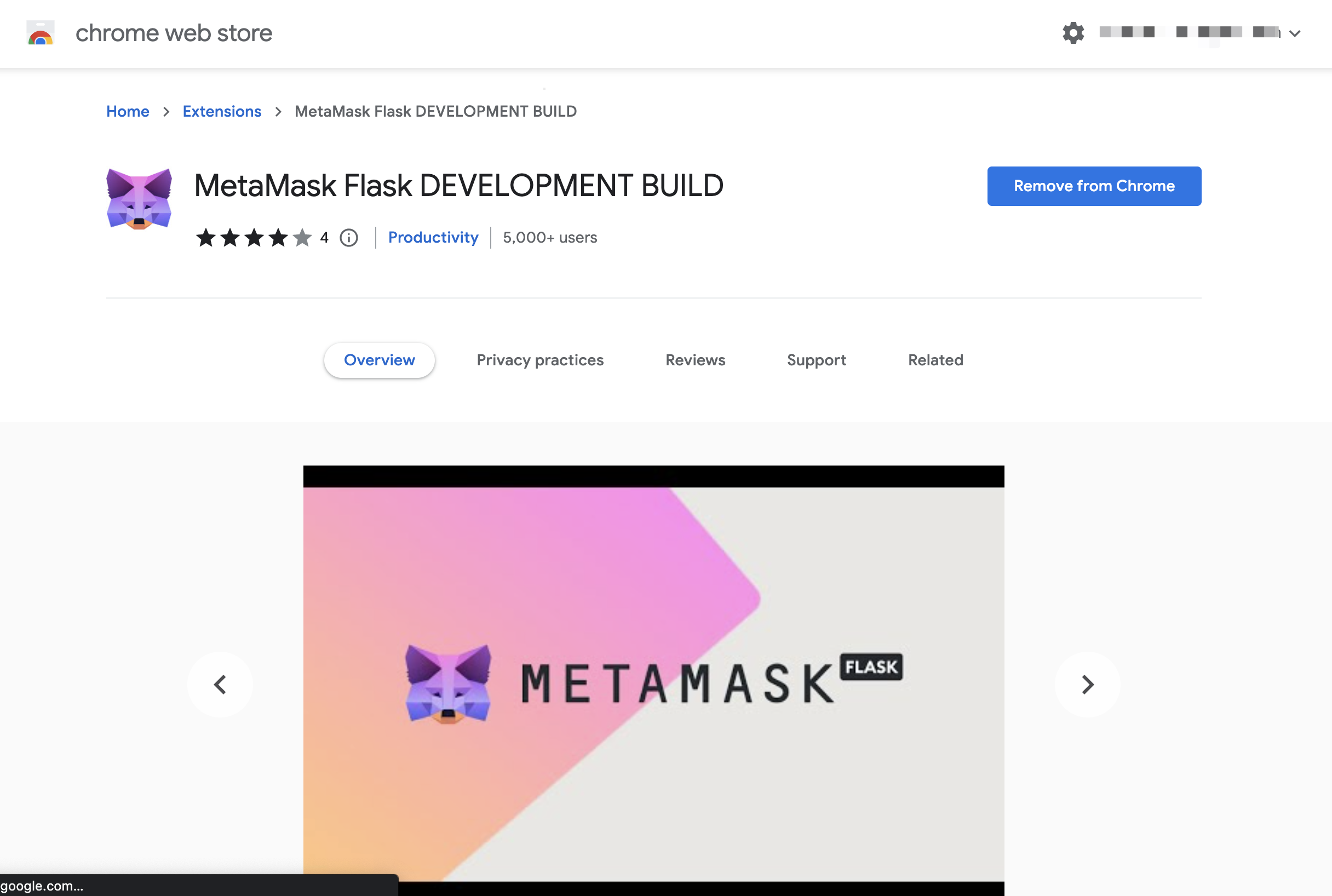Click the five-star rating display
The width and height of the screenshot is (1332, 896).
(x=254, y=238)
